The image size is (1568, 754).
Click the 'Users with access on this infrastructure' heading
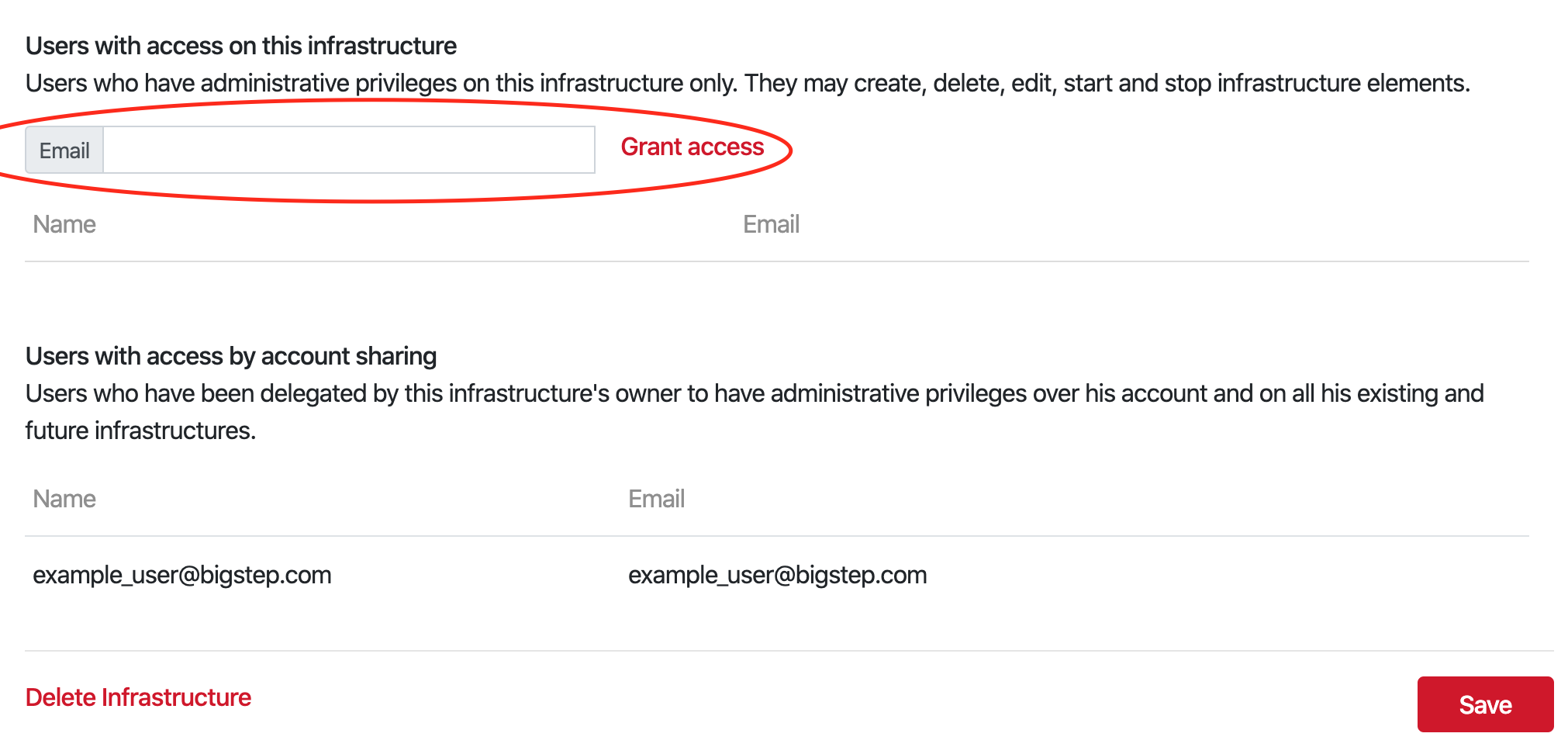pyautogui.click(x=241, y=46)
